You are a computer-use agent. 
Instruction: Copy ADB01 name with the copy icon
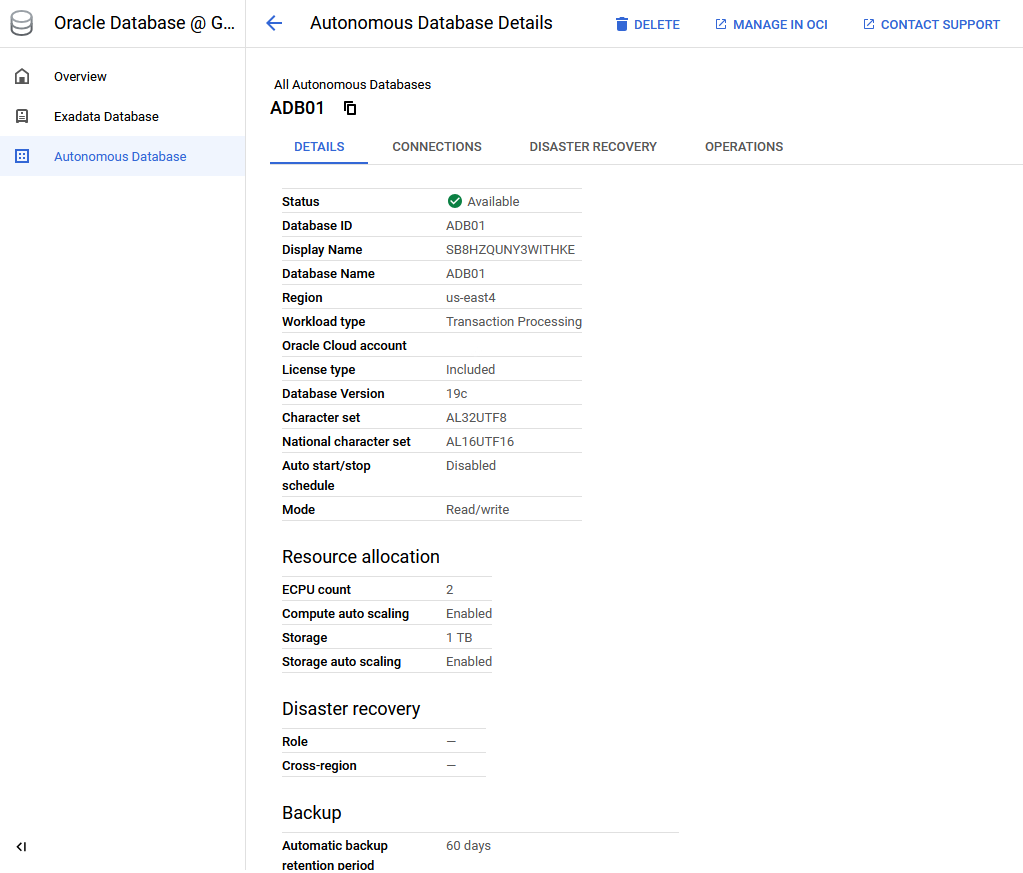(x=350, y=108)
